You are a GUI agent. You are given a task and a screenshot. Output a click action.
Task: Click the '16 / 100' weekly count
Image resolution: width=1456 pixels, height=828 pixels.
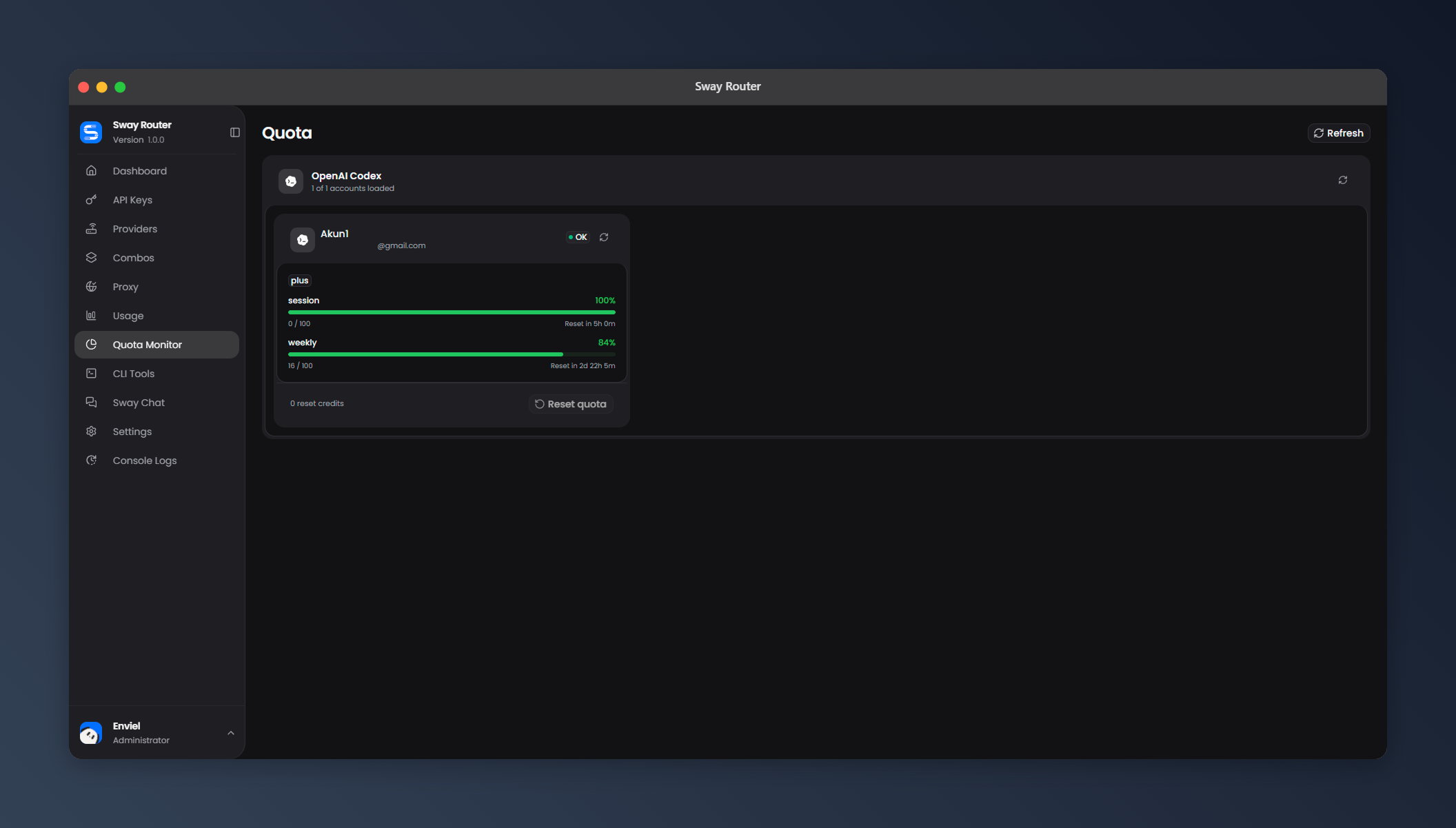coord(301,365)
